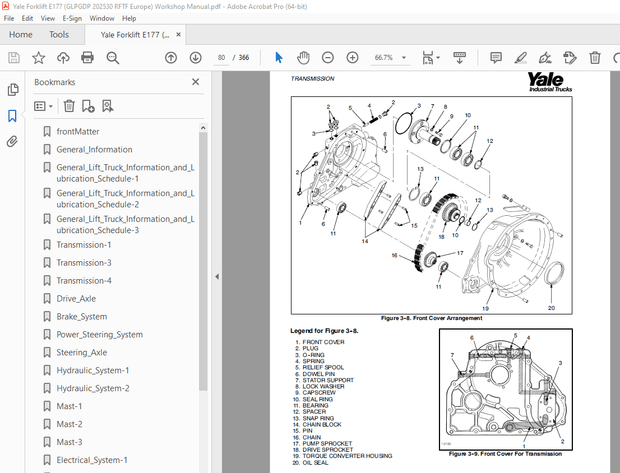620x473 pixels.
Task: Open the frontMatter bookmark
Action: click(x=78, y=131)
